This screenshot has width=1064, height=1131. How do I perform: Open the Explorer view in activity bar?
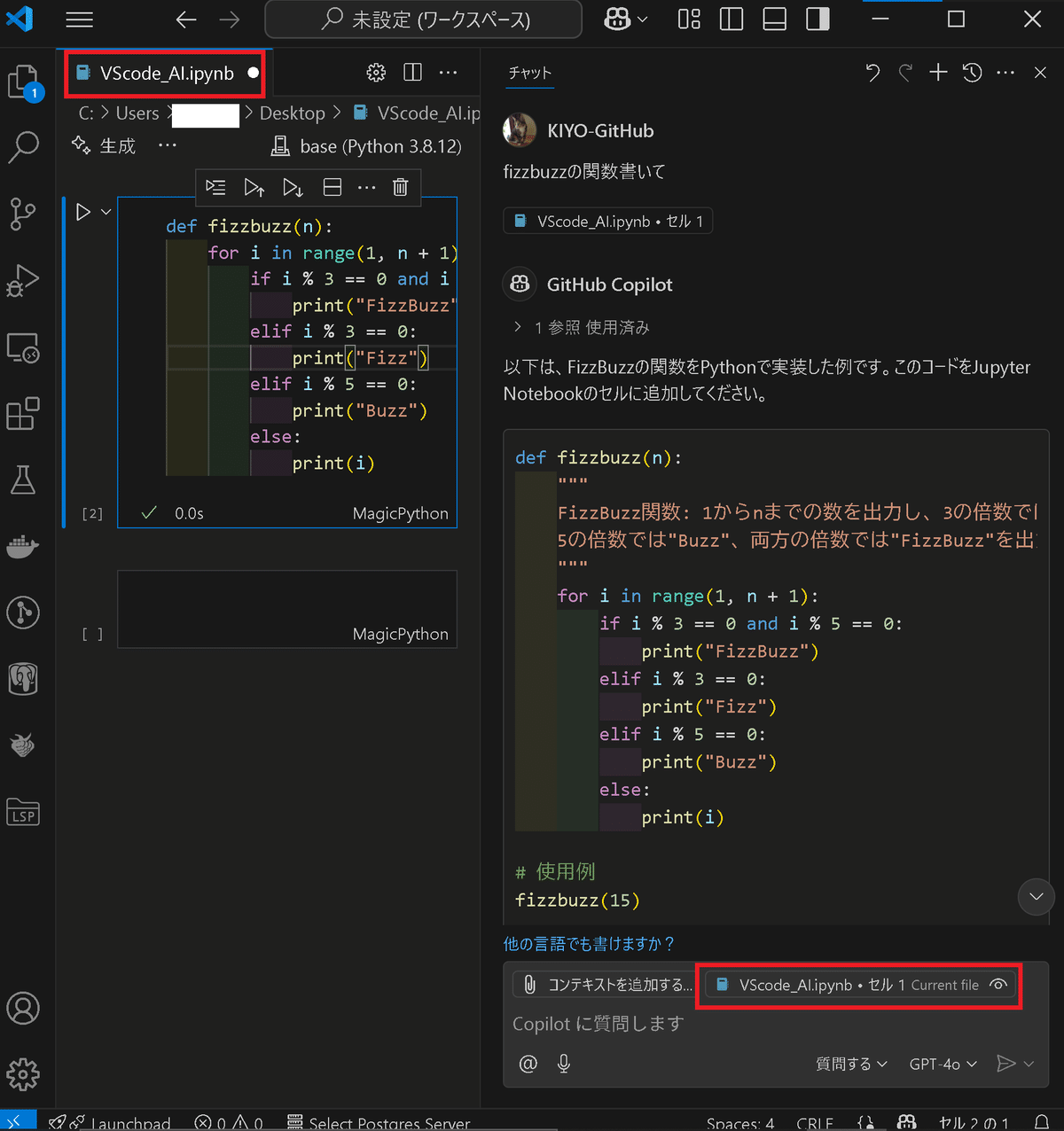tap(24, 82)
